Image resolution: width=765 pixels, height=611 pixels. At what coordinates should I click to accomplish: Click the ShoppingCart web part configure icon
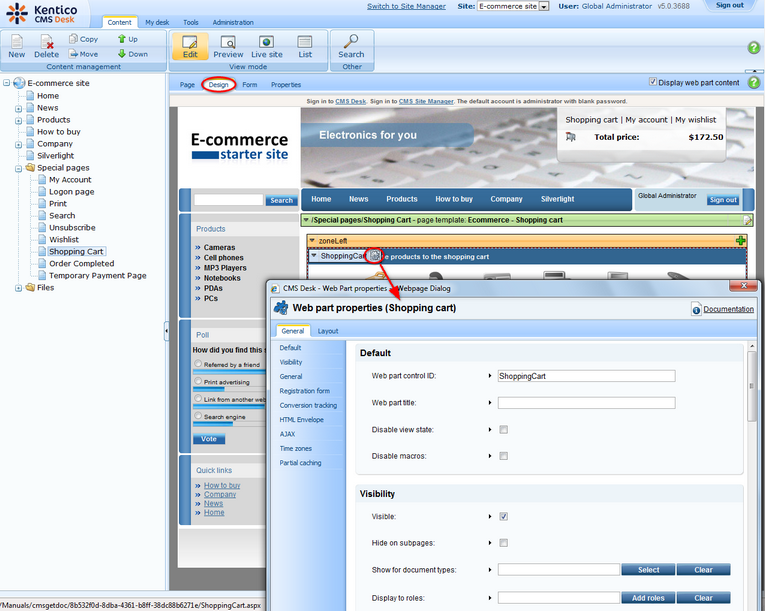(x=375, y=255)
